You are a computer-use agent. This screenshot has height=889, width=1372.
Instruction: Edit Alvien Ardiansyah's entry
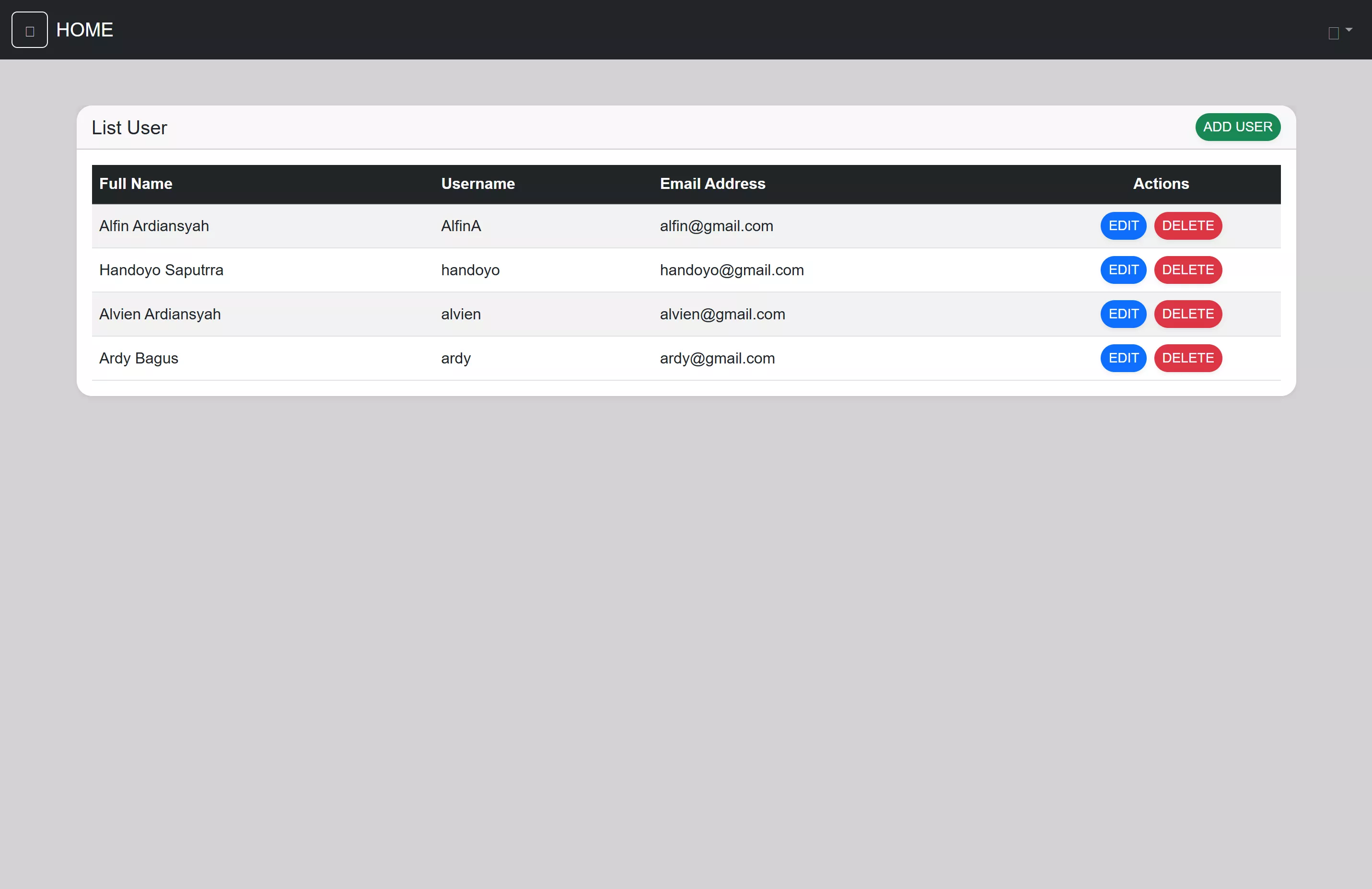1123,314
